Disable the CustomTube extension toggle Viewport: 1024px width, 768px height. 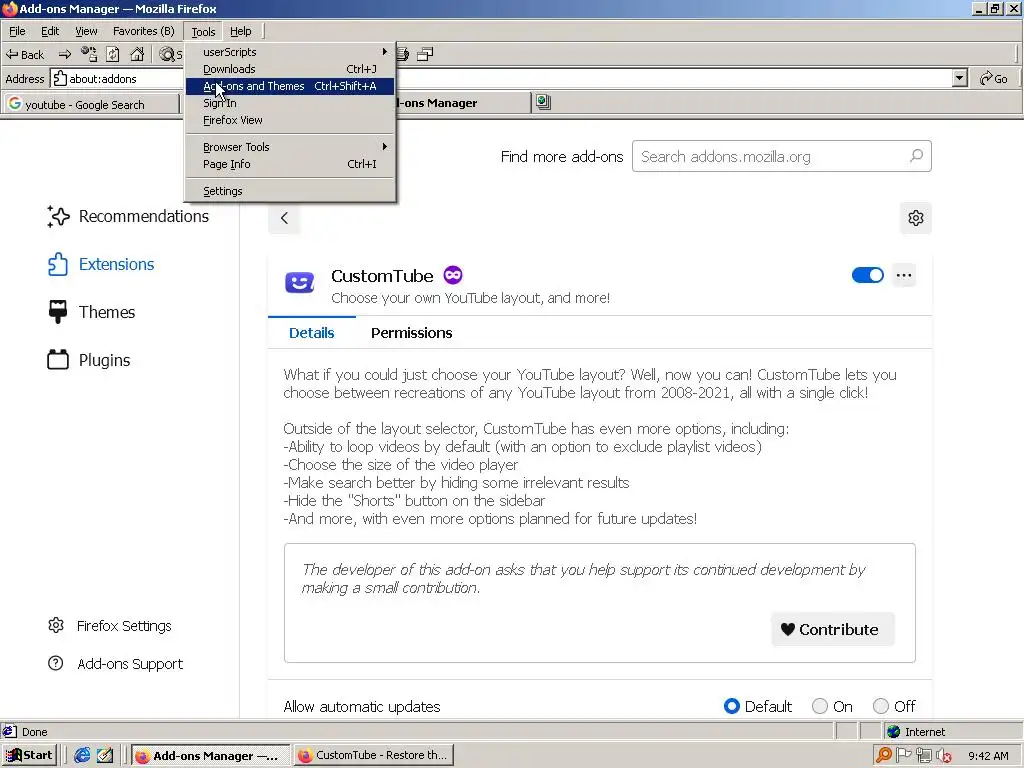click(867, 275)
